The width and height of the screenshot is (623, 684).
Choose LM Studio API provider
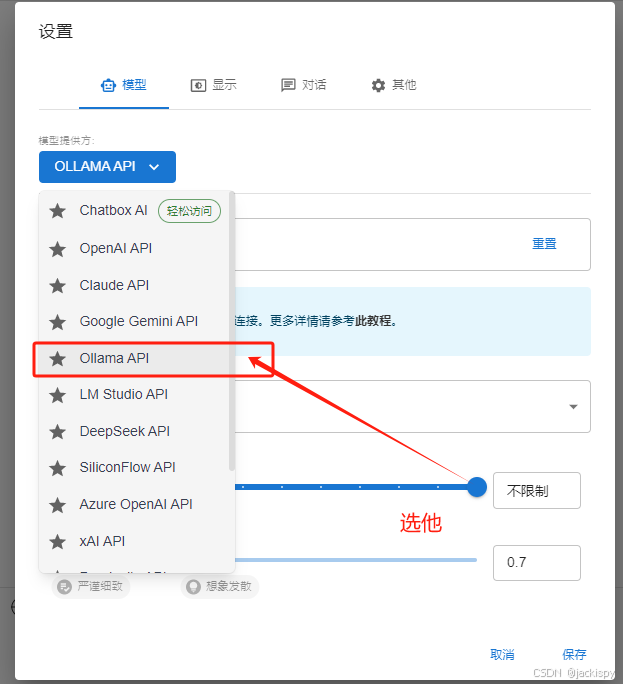tap(134, 395)
